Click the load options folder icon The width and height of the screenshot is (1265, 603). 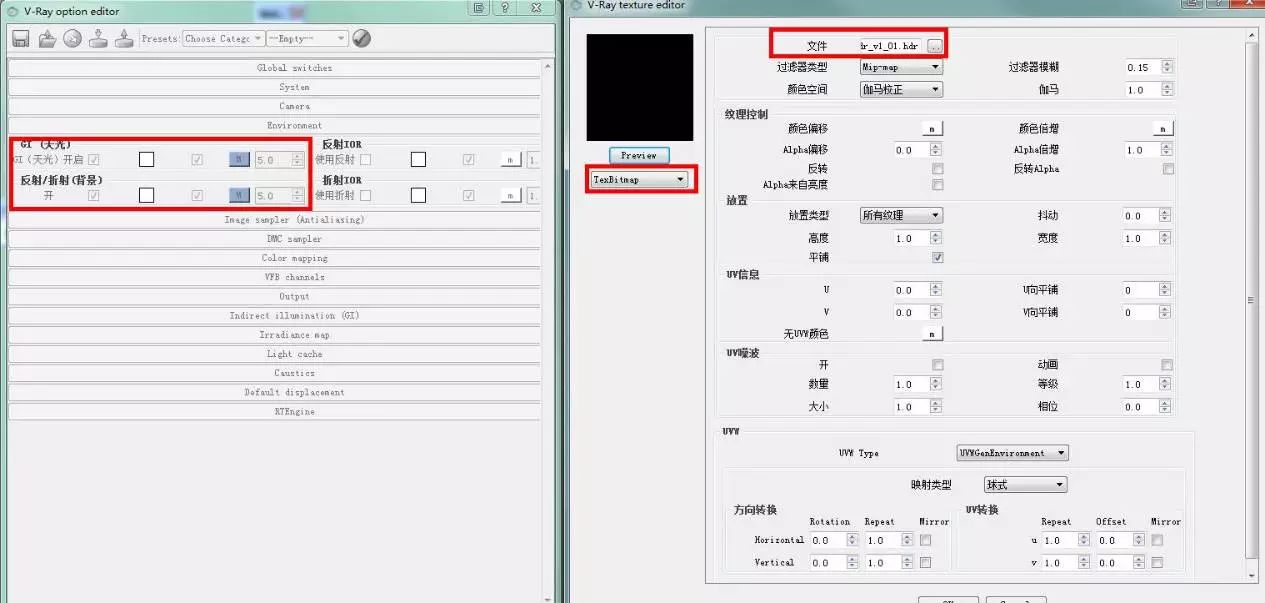tap(47, 38)
